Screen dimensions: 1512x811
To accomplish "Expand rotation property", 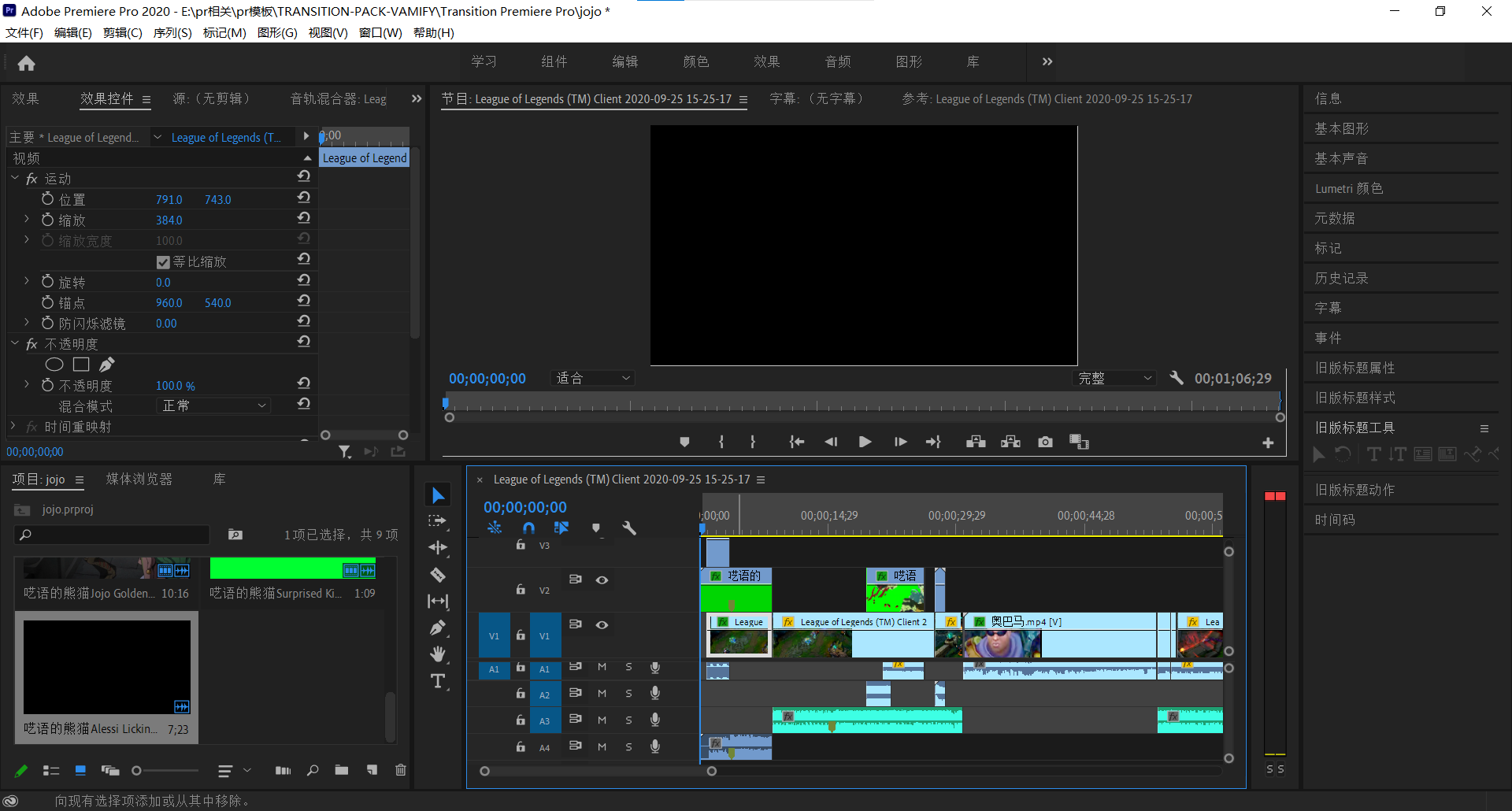I will coord(26,280).
